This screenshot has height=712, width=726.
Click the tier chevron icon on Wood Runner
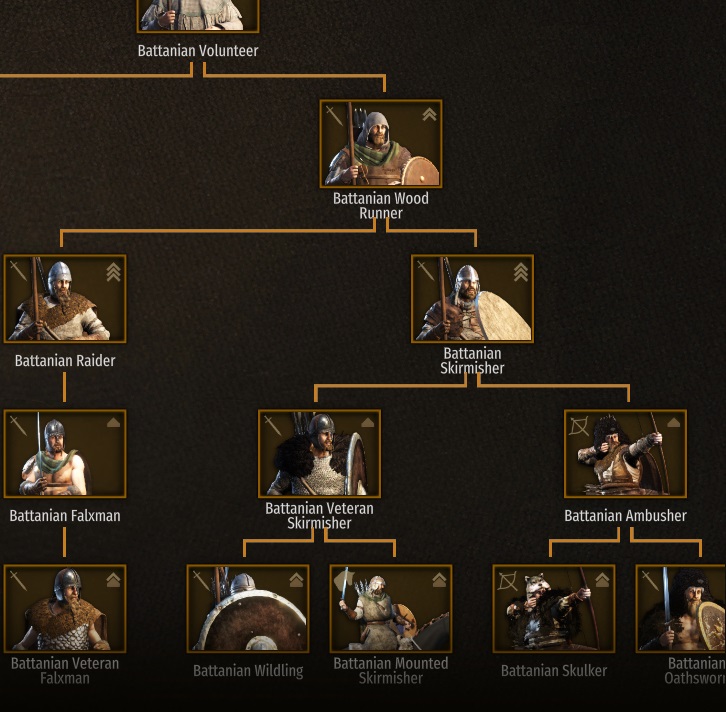pos(429,114)
